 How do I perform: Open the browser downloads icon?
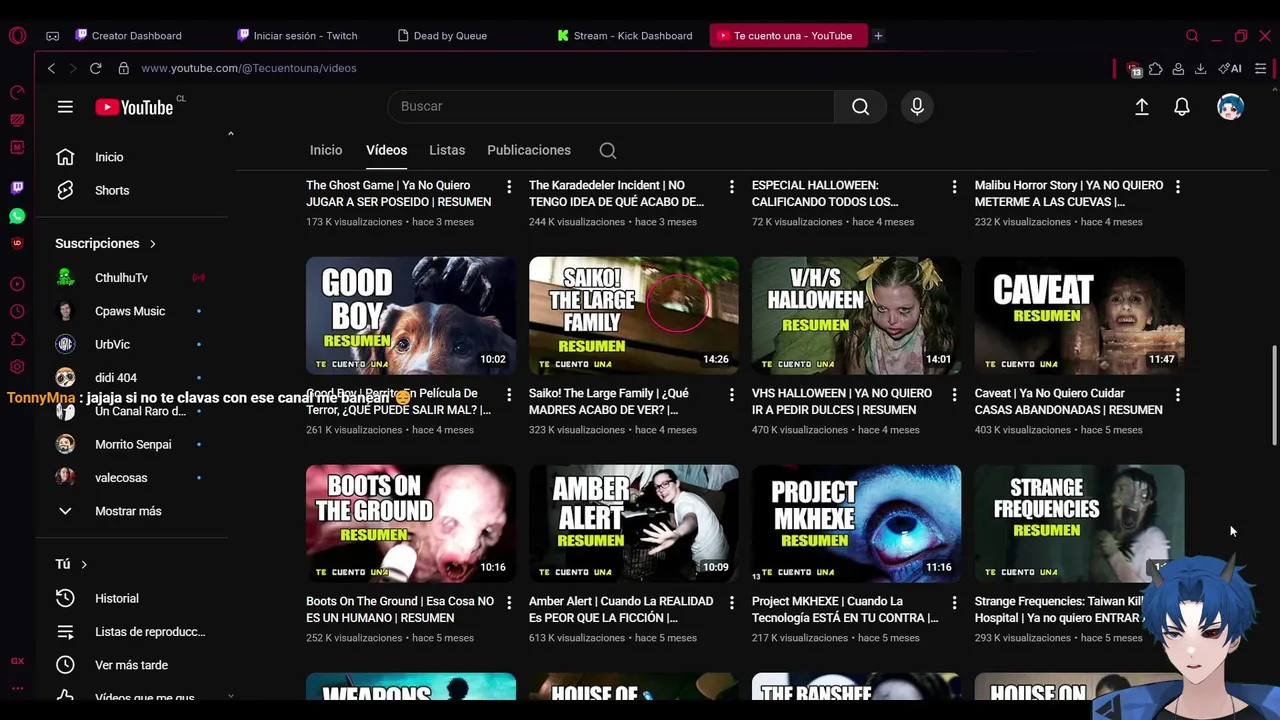coord(1200,68)
